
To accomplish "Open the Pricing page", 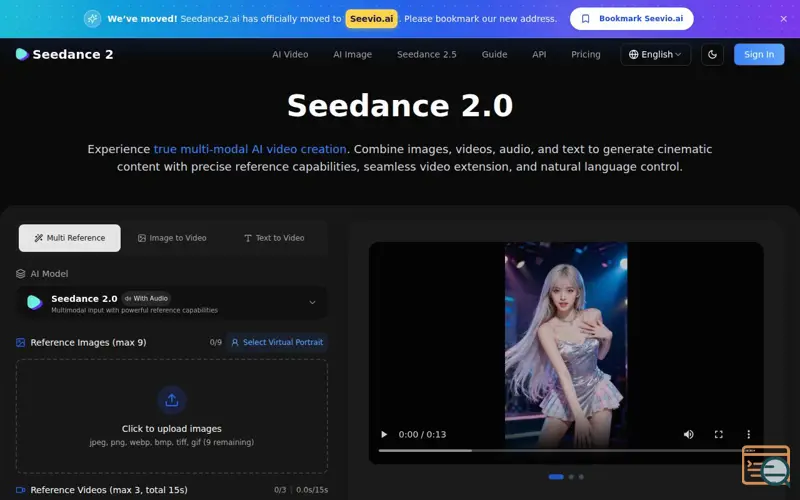I will pos(586,55).
